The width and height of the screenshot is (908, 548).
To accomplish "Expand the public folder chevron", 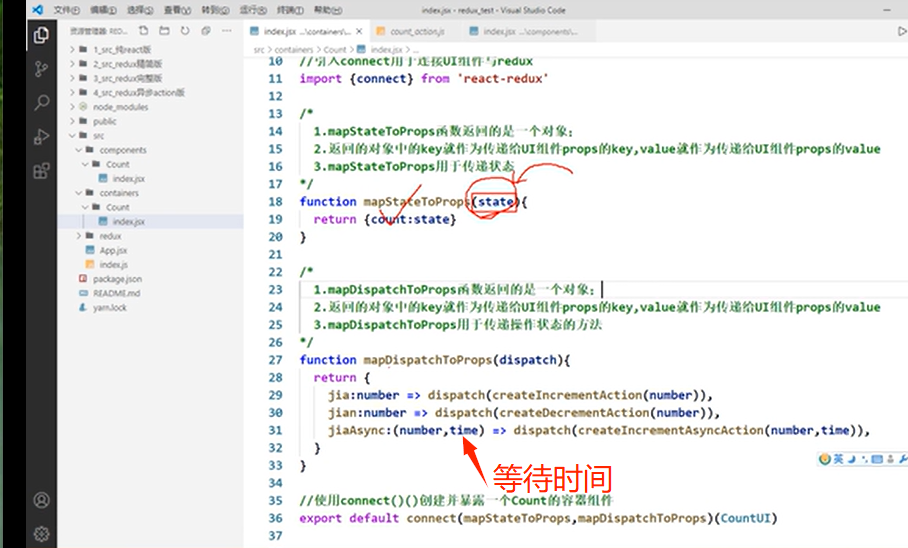I will (x=72, y=121).
